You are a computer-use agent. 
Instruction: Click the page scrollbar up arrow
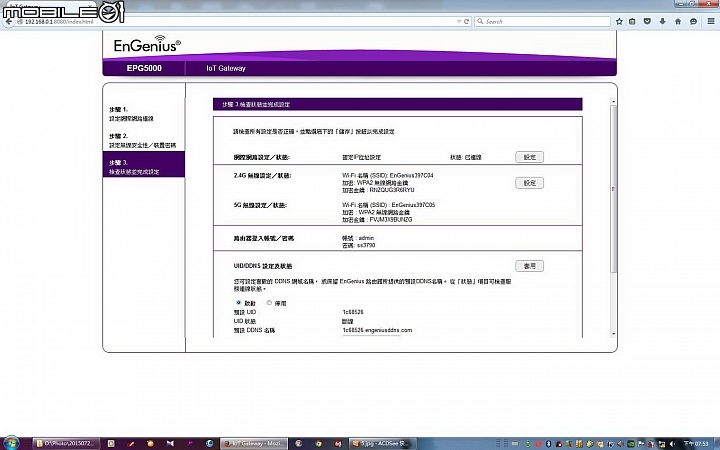(x=613, y=101)
